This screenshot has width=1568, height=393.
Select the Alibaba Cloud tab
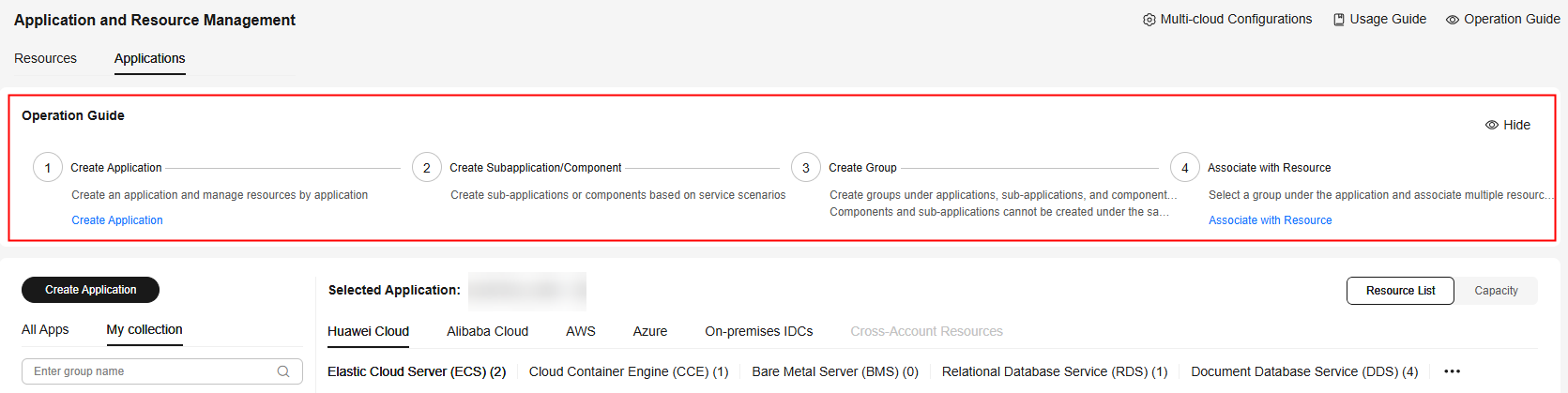coord(487,331)
